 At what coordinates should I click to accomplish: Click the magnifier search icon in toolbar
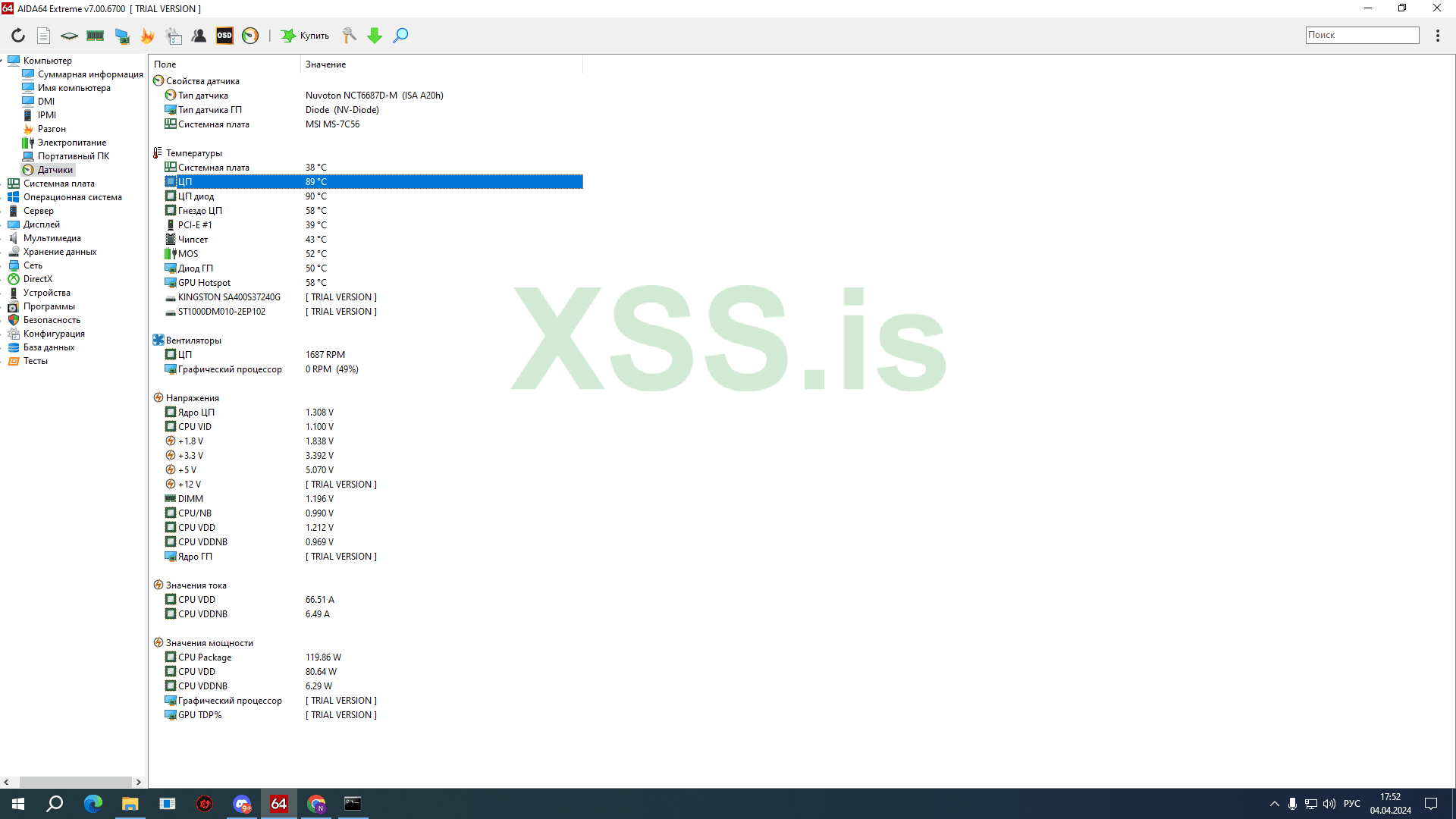click(400, 36)
